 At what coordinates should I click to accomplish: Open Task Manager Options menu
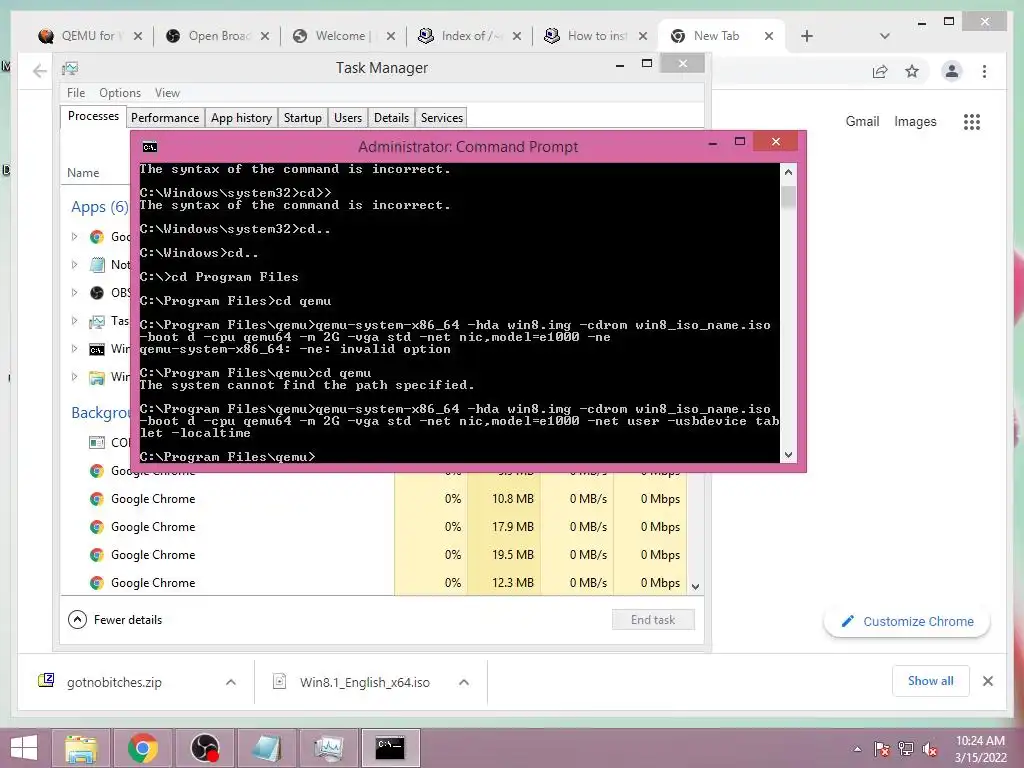120,93
